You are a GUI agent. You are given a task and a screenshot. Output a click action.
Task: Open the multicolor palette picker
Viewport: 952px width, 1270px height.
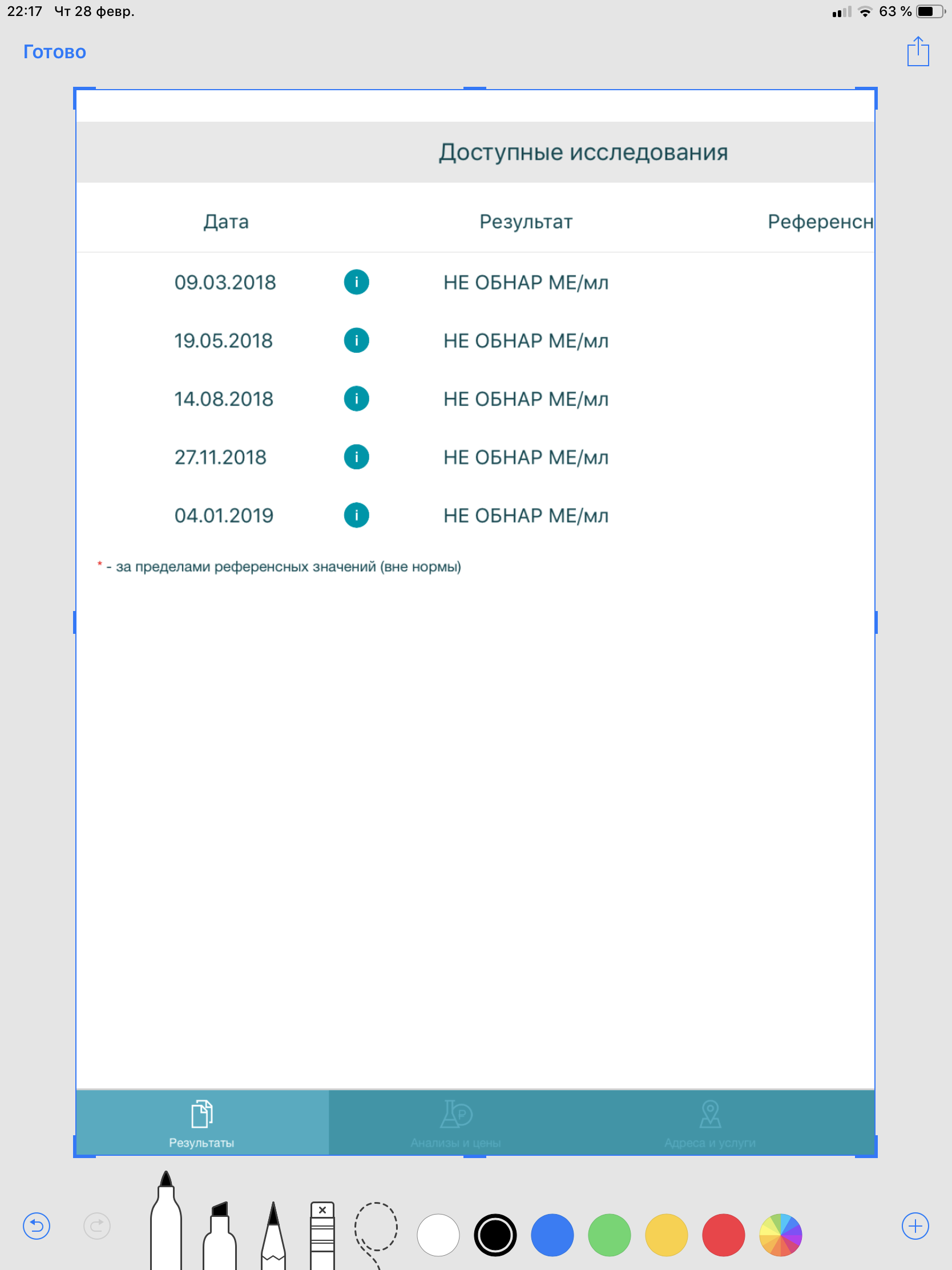point(780,1235)
